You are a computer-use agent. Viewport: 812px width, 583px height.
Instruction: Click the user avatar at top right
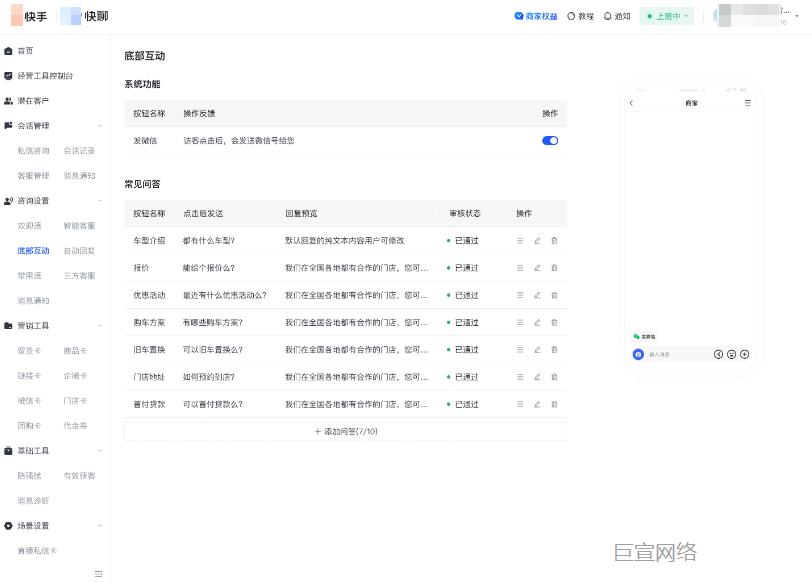(722, 16)
